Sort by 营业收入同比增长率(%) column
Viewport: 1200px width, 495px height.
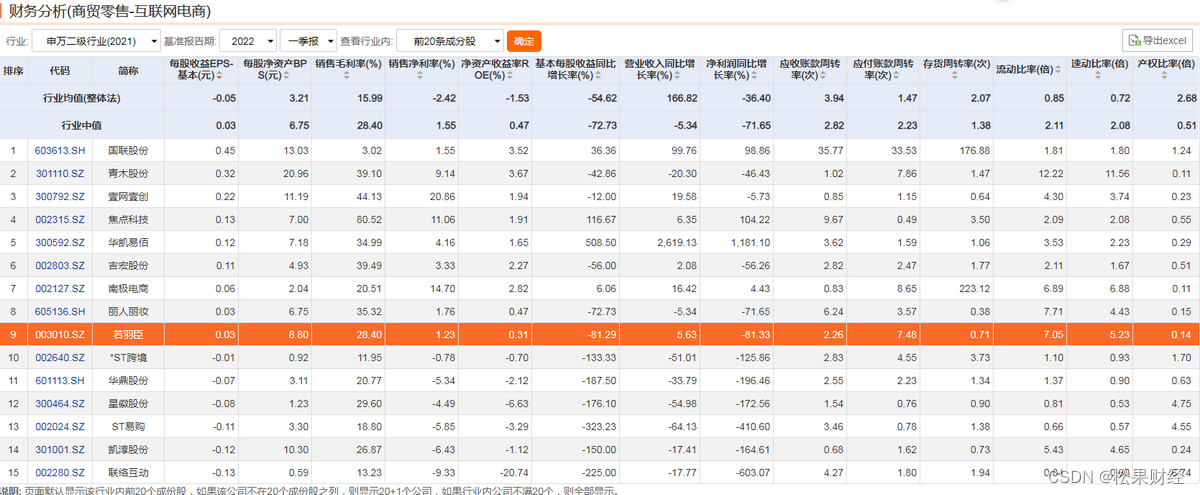(661, 70)
